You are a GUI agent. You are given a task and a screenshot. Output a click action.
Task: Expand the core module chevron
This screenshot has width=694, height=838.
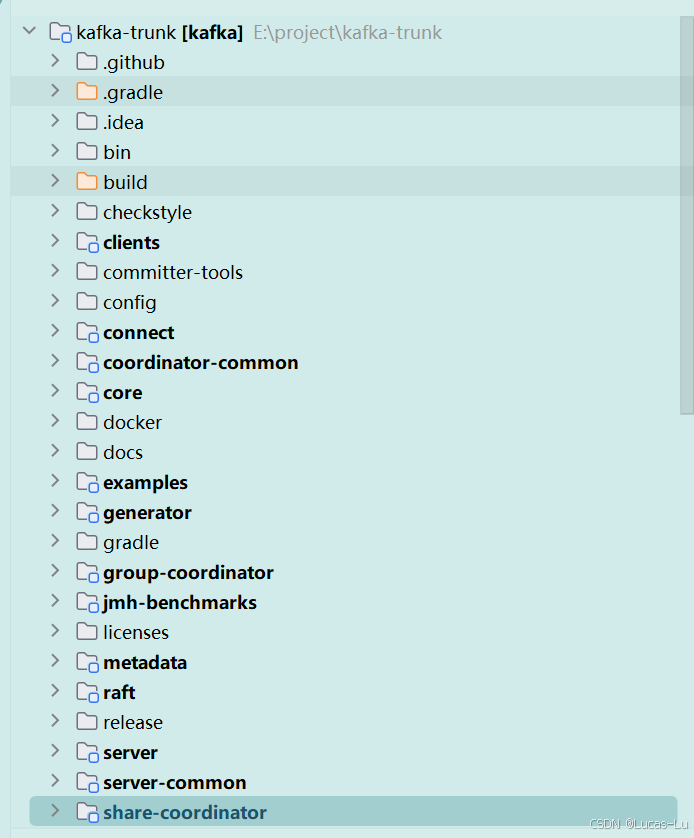click(55, 391)
